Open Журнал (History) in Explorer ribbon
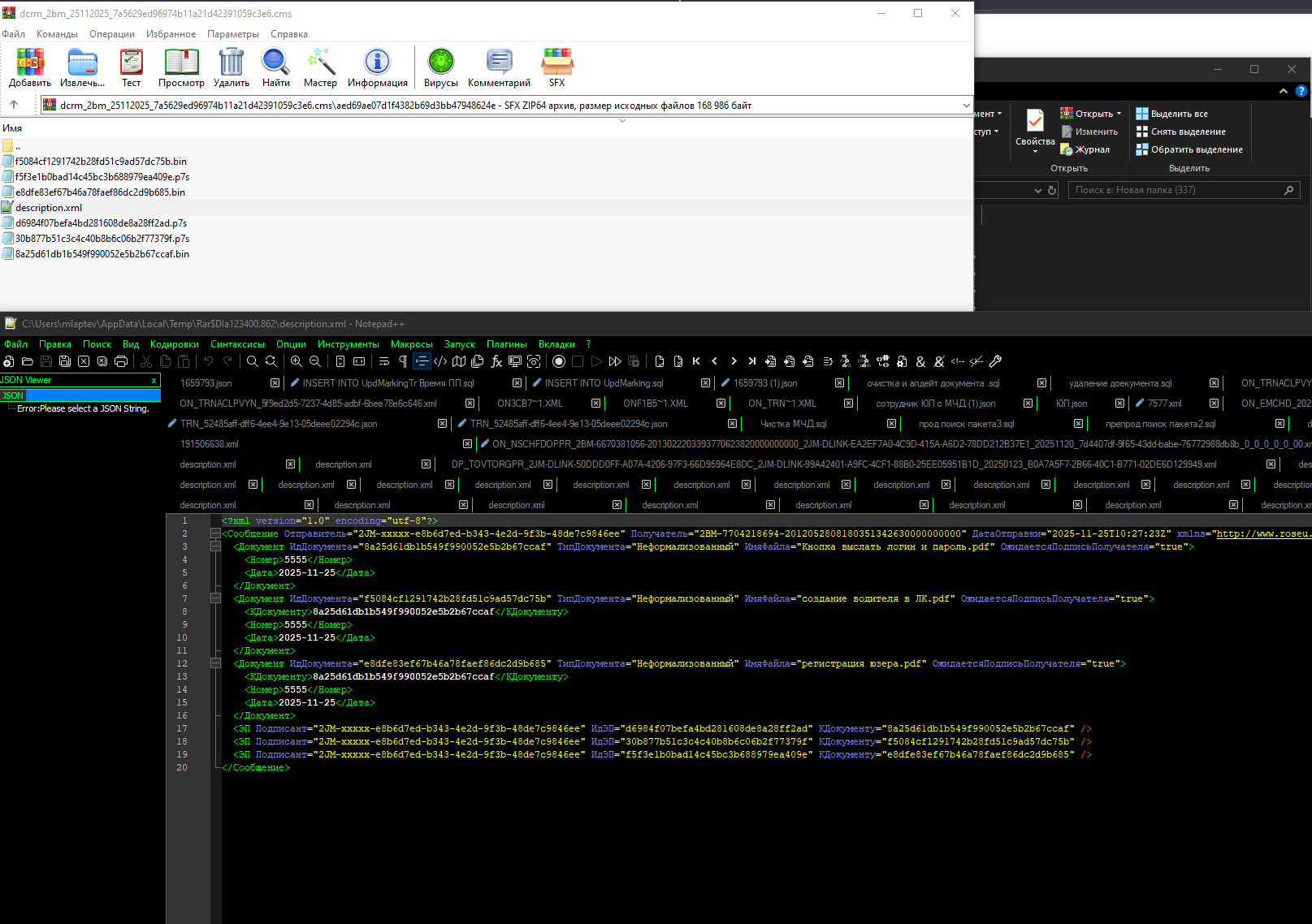Image resolution: width=1312 pixels, height=924 pixels. point(1085,149)
